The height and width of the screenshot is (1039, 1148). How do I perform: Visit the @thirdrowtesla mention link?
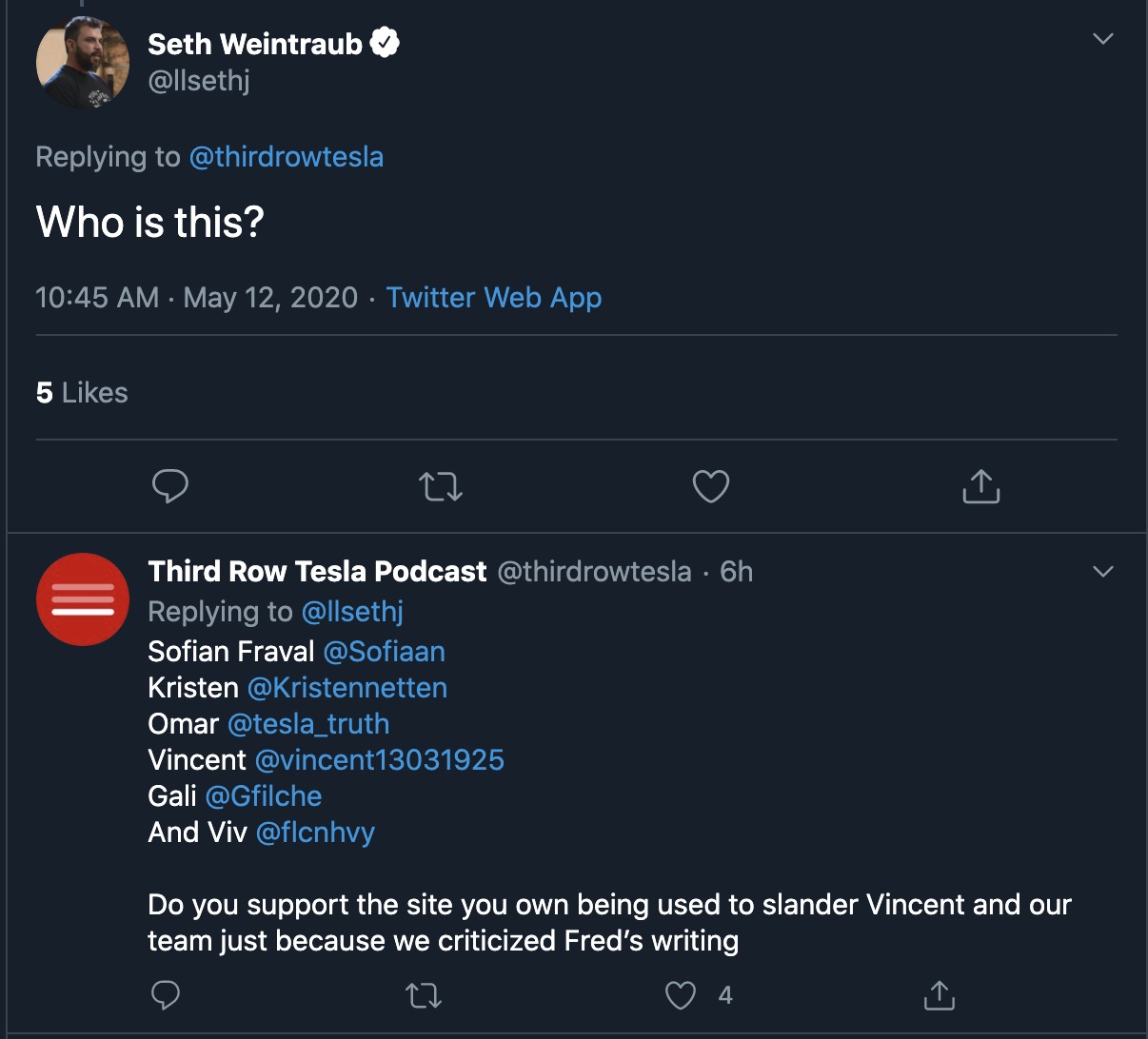pyautogui.click(x=286, y=157)
